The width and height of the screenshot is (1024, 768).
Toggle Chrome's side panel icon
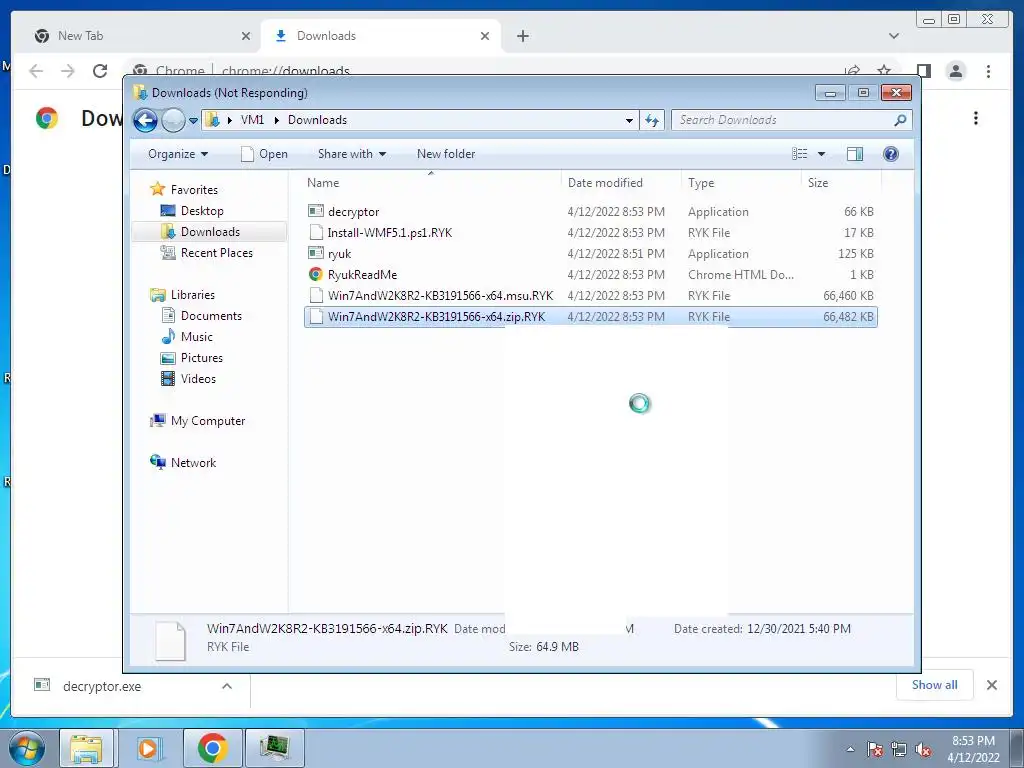(923, 71)
